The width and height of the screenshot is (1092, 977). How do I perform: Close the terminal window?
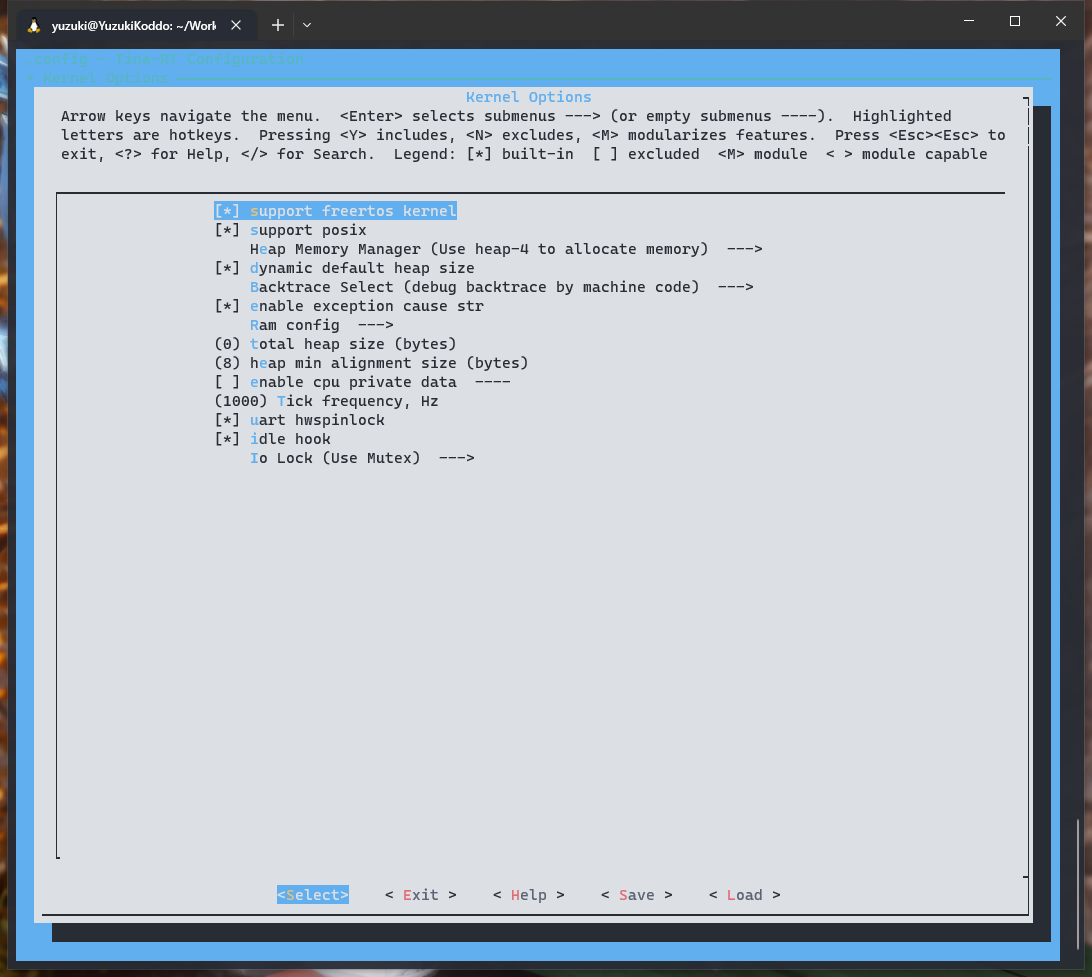click(x=1061, y=21)
